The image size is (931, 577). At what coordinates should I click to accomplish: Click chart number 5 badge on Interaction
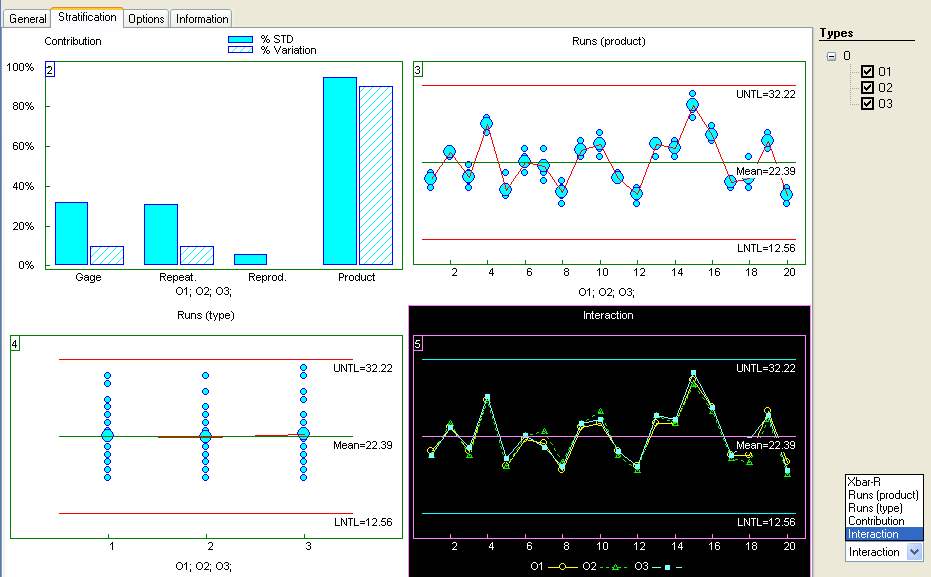(419, 344)
